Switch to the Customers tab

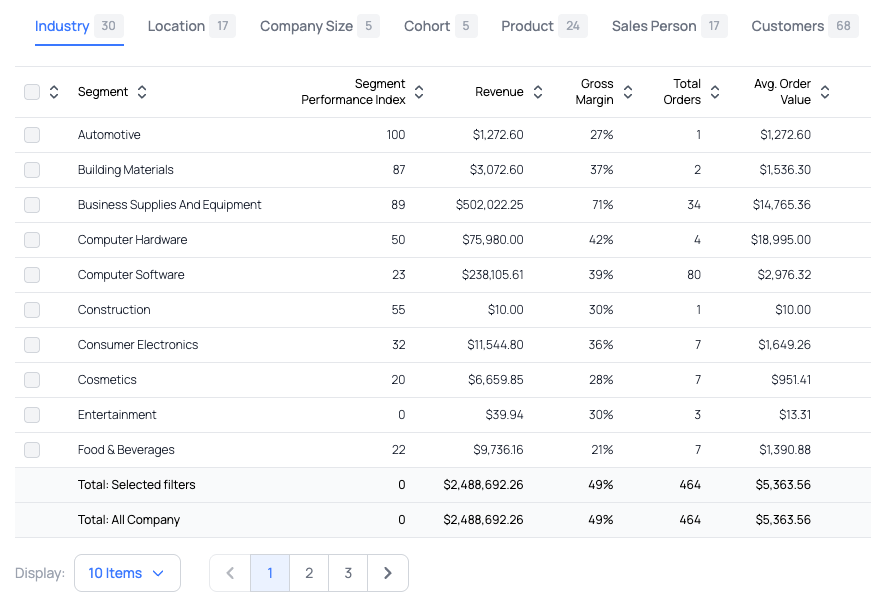[x=788, y=26]
